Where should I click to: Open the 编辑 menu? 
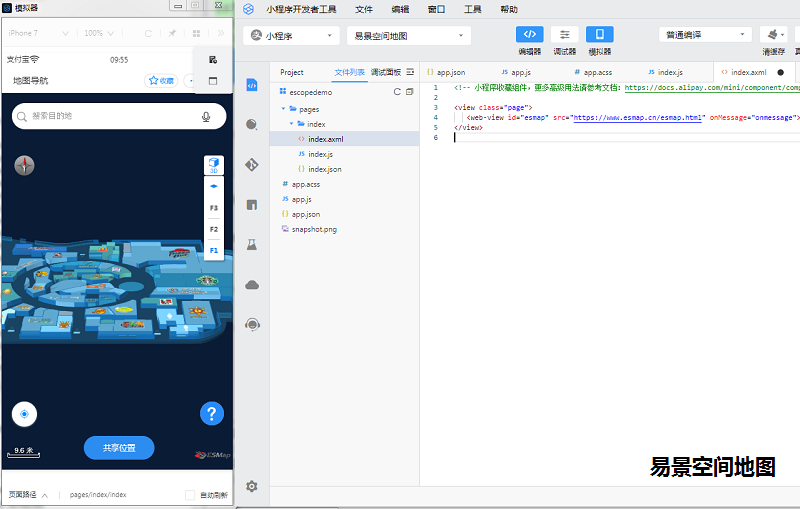click(x=400, y=9)
